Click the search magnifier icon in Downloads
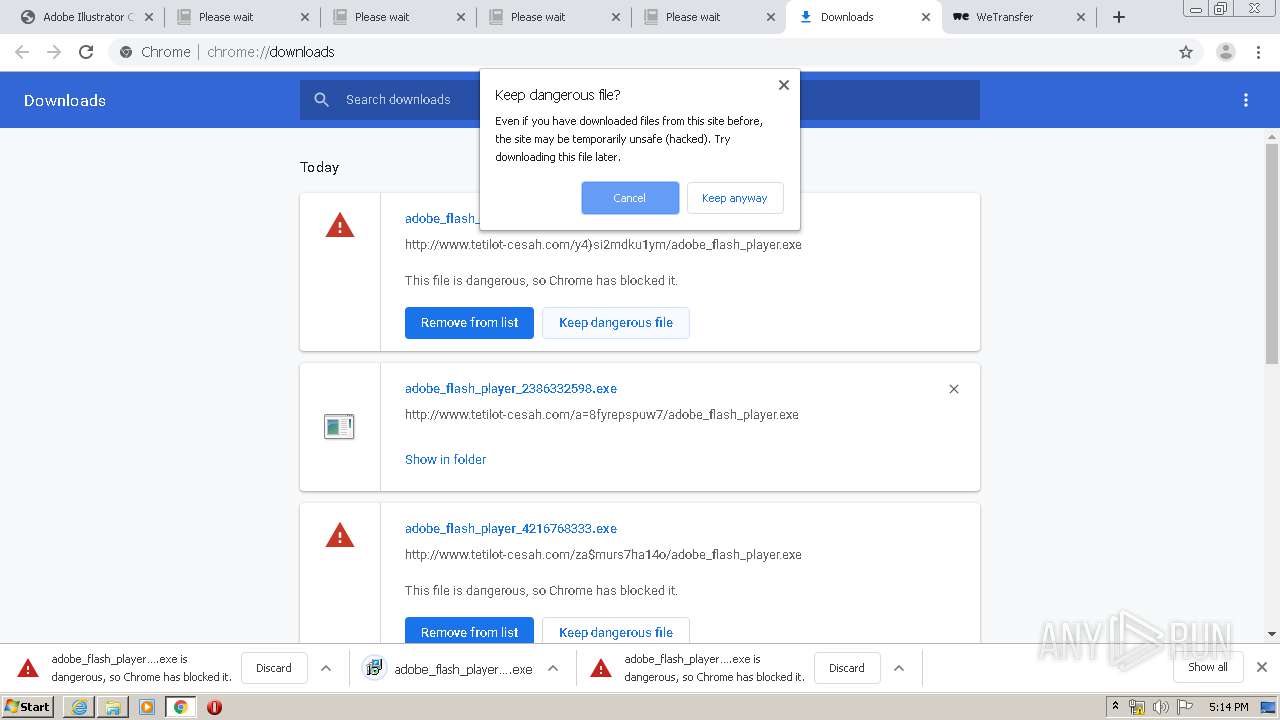This screenshot has height=720, width=1280. 321,99
